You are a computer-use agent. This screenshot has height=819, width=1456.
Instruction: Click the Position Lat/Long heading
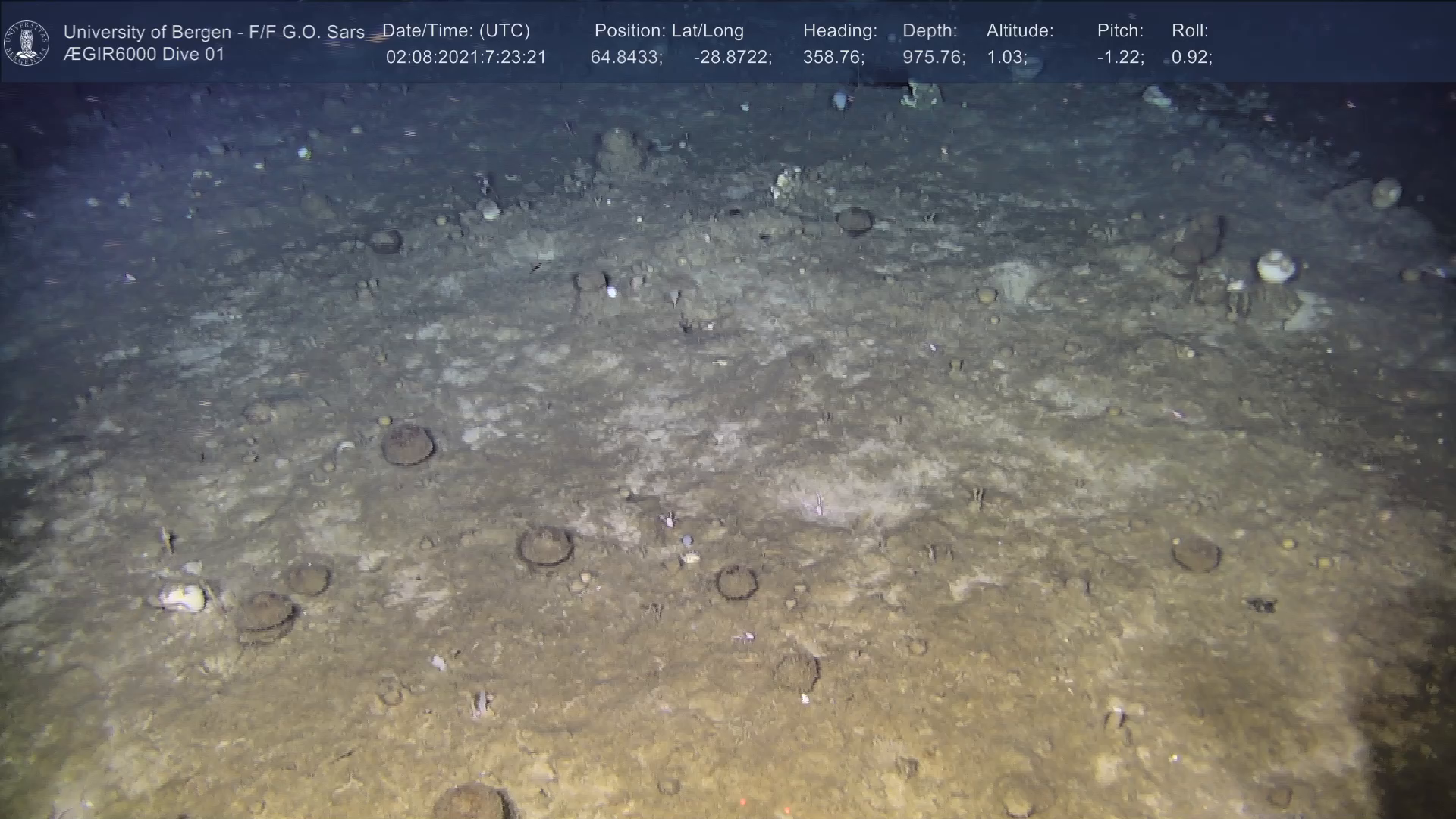tap(669, 30)
